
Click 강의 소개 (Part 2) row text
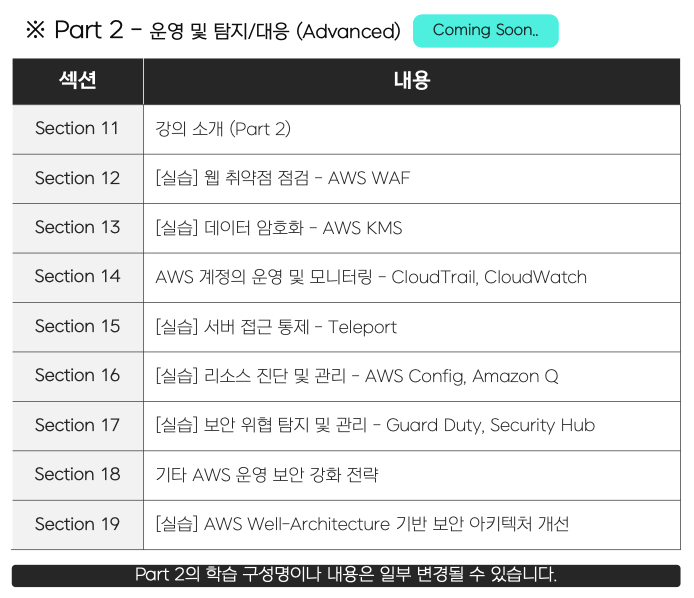(223, 129)
